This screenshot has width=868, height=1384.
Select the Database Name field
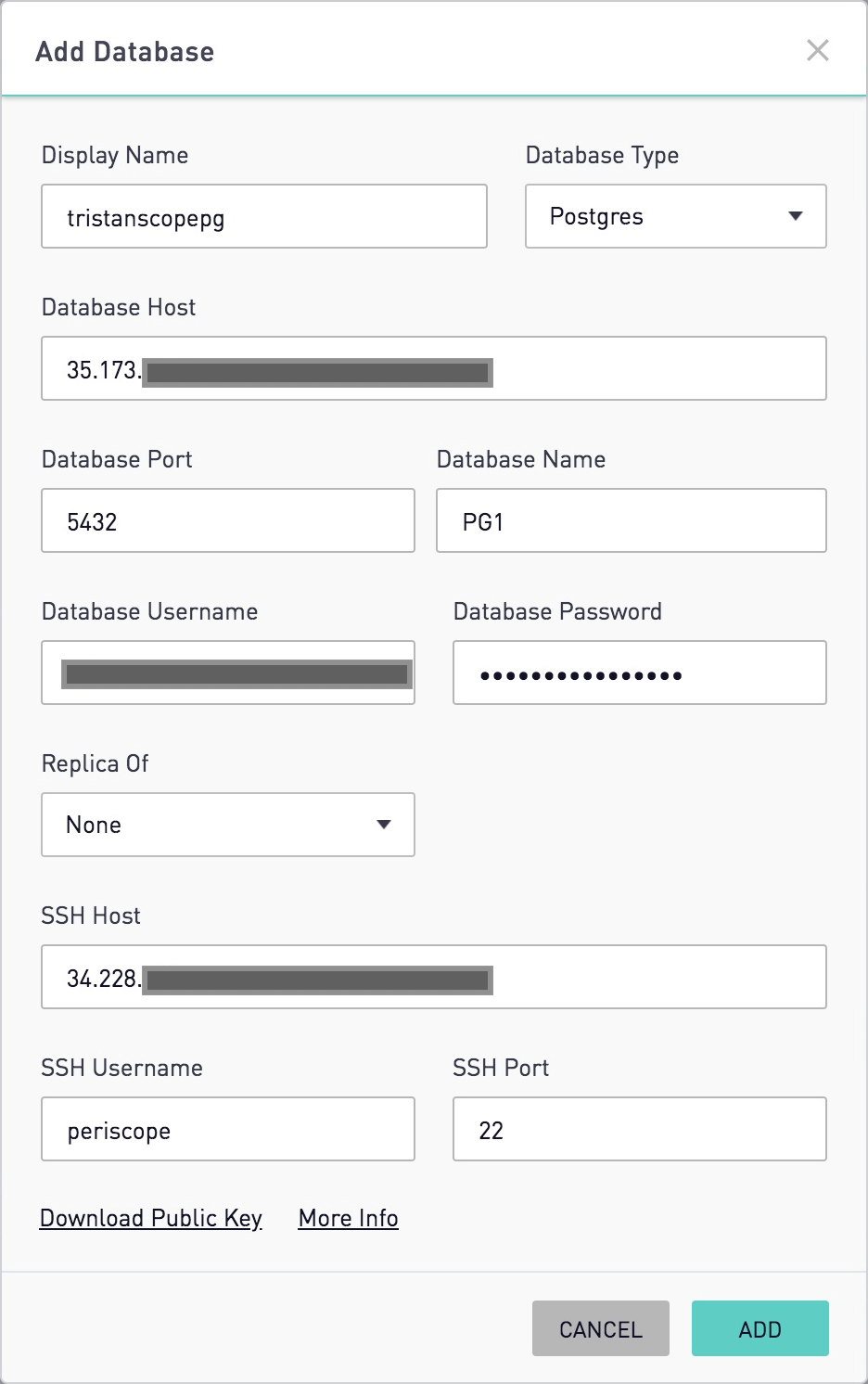pos(631,520)
